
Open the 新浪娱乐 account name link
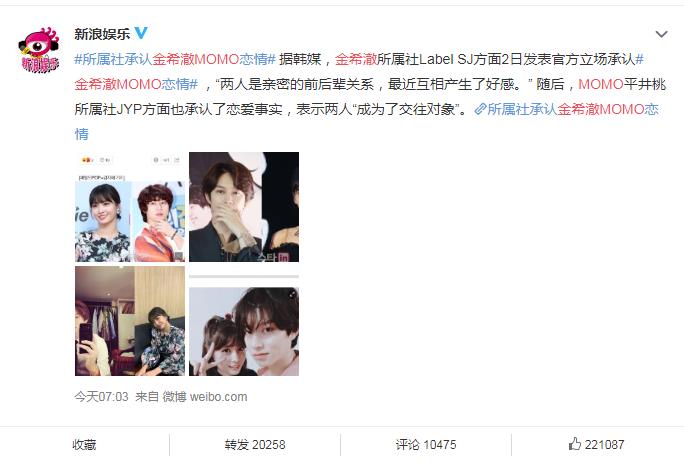coord(102,34)
